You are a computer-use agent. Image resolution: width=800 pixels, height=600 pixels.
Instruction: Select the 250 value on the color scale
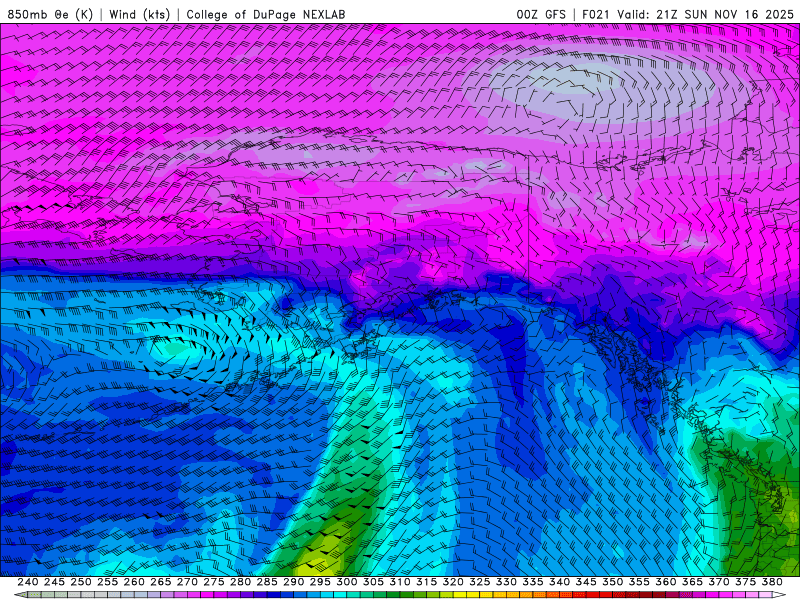click(81, 582)
